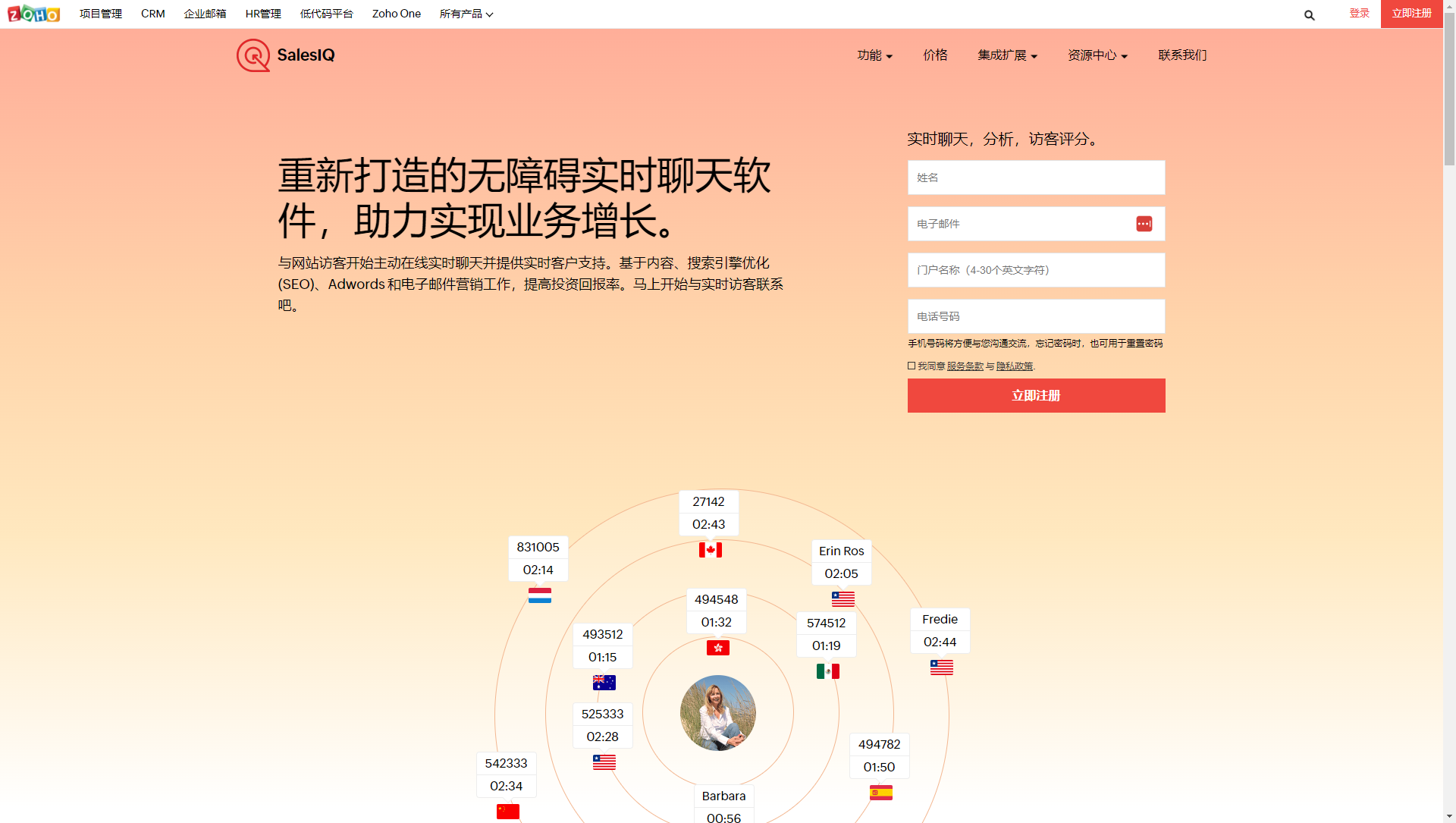Click the red password manager icon in email field
Screen dimensions: 1456x823
[x=1144, y=224]
